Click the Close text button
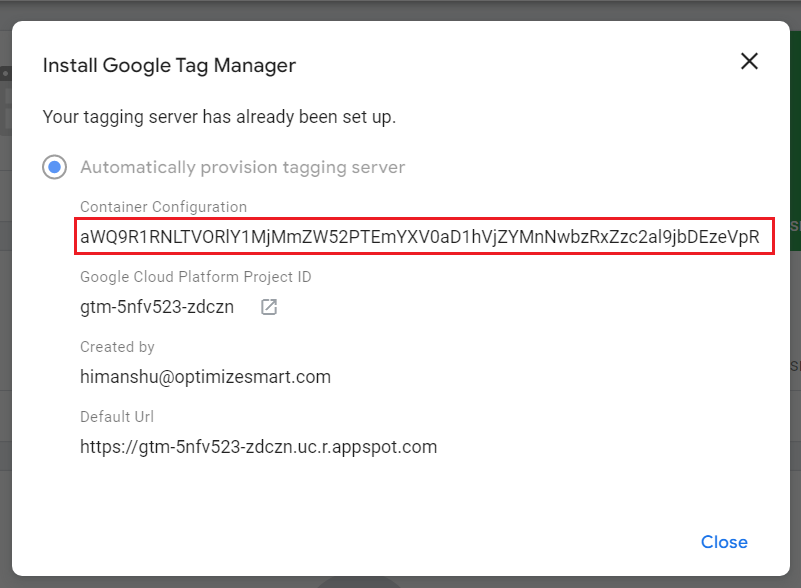 [x=724, y=542]
